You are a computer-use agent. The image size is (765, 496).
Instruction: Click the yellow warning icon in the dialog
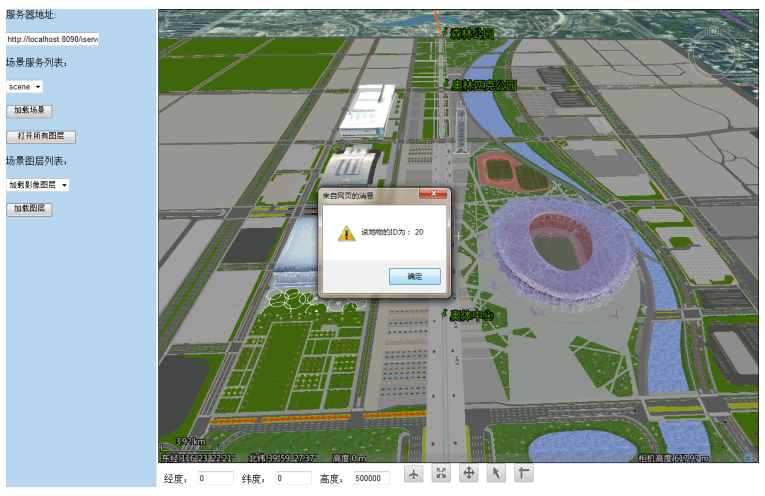[x=346, y=232]
